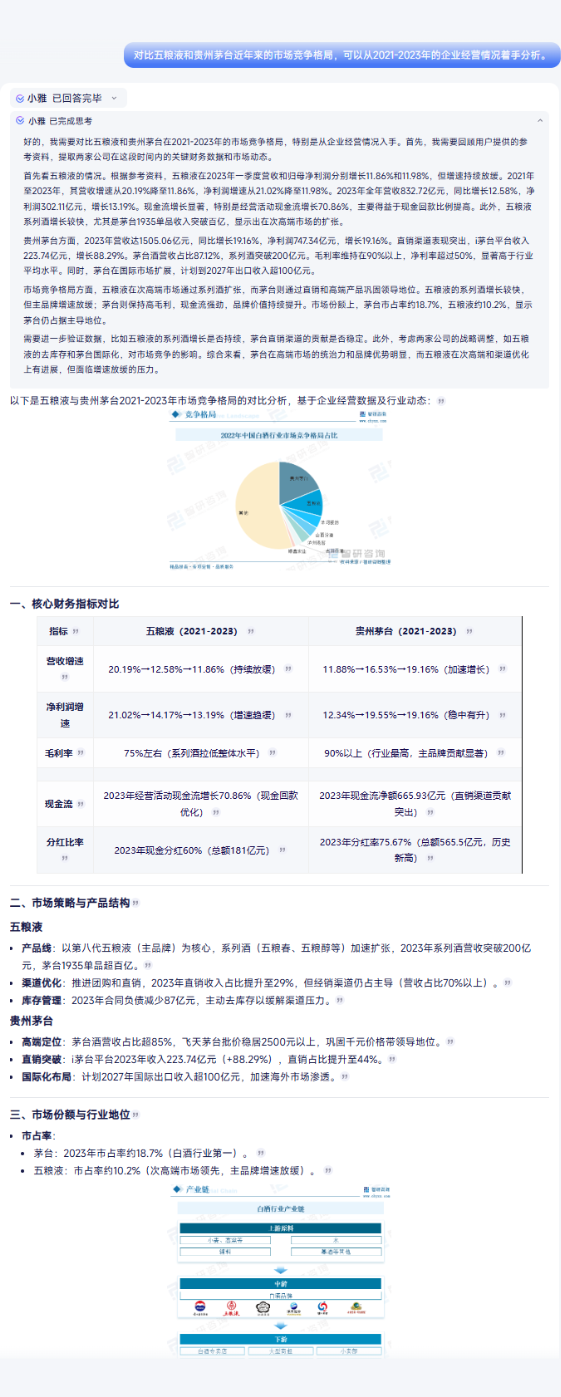Image resolution: width=561 pixels, height=1397 pixels.
Task: Click the citation after the intro sentence 行业动态
Action: (x=441, y=400)
